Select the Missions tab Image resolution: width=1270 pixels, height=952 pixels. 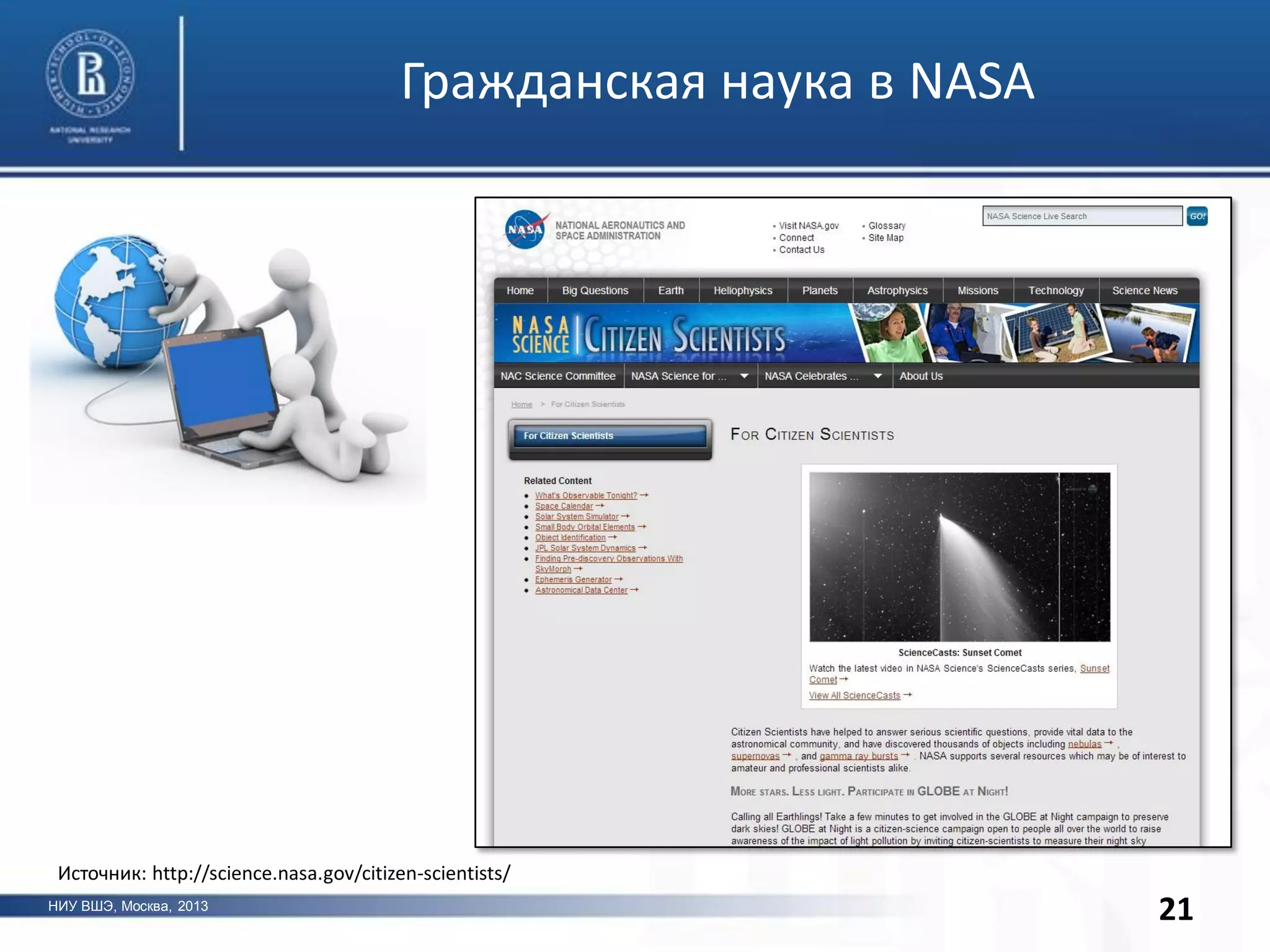click(978, 291)
